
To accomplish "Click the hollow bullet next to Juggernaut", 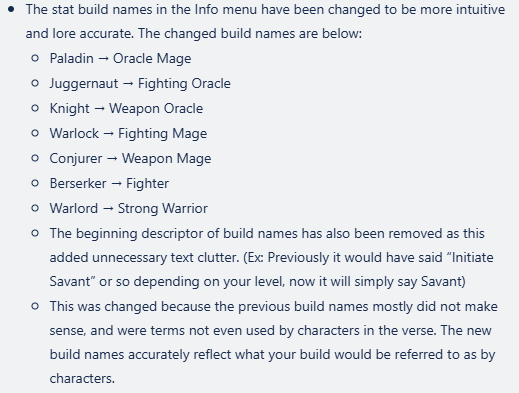I will (35, 83).
